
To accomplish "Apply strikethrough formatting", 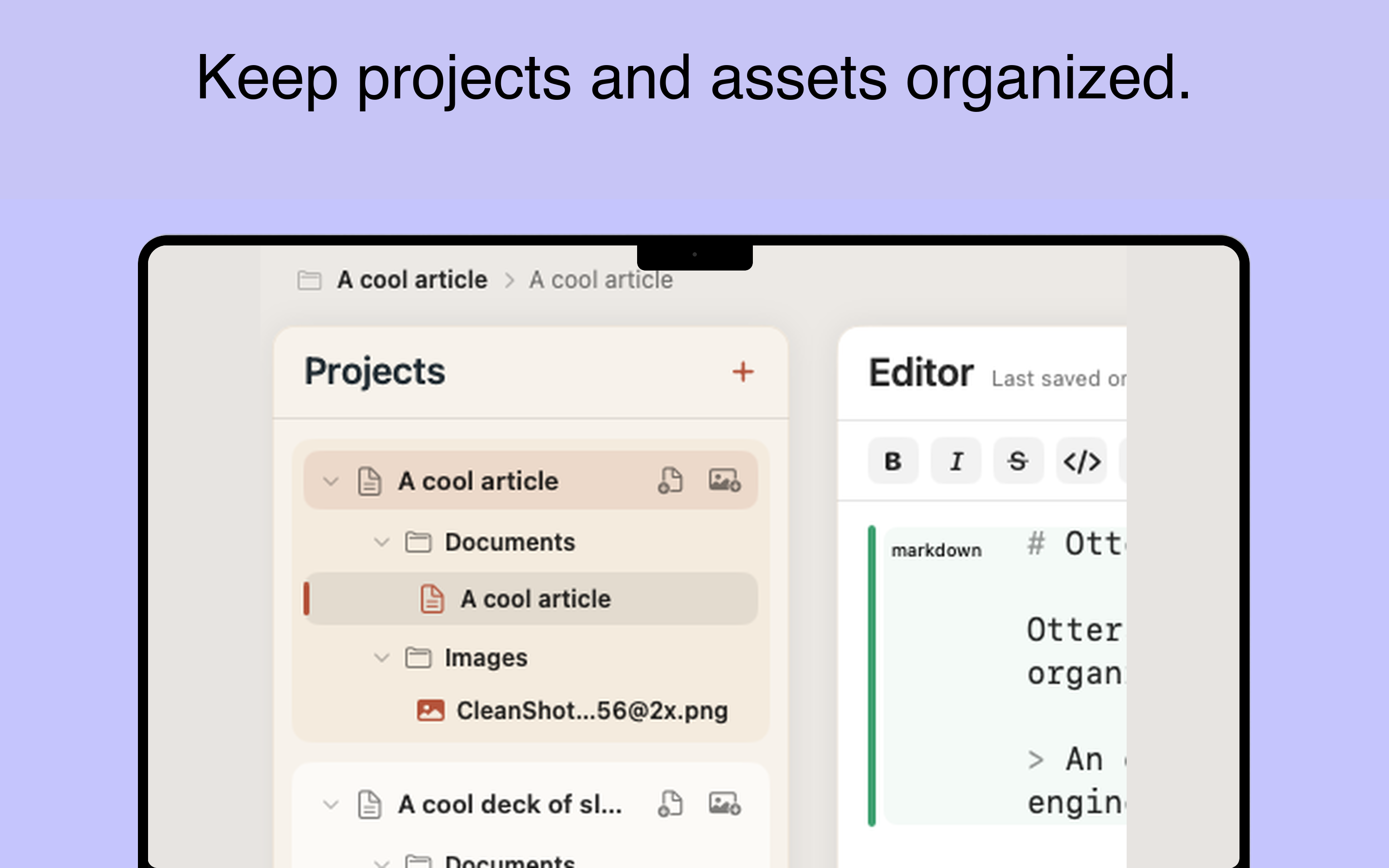I will click(x=1018, y=461).
